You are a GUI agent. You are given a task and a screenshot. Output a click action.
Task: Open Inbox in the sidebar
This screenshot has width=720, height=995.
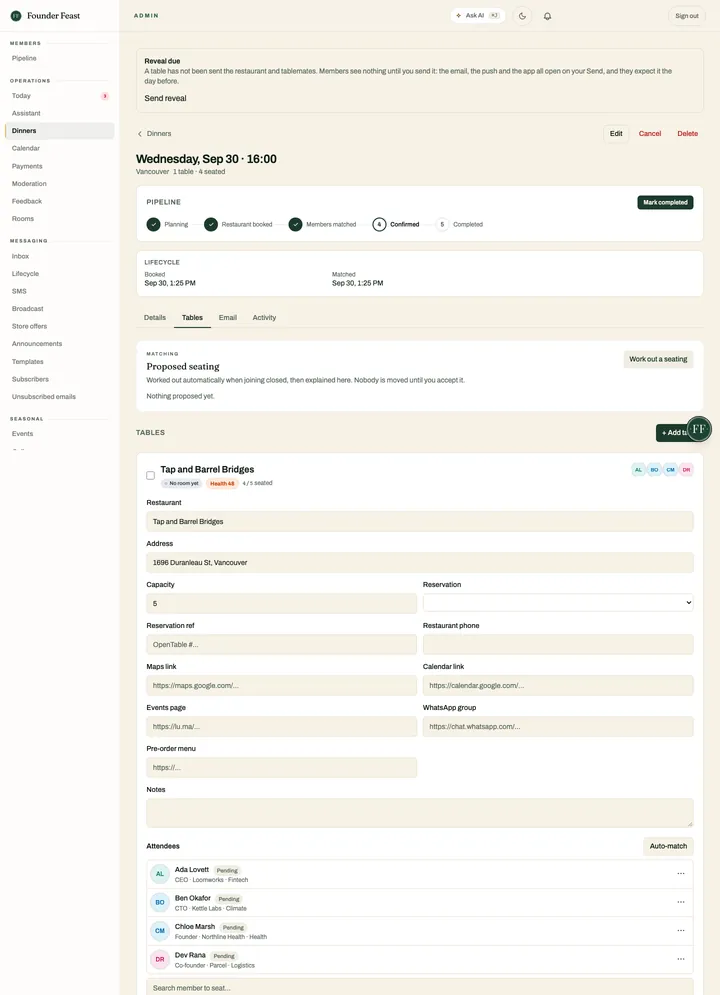click(x=59, y=256)
